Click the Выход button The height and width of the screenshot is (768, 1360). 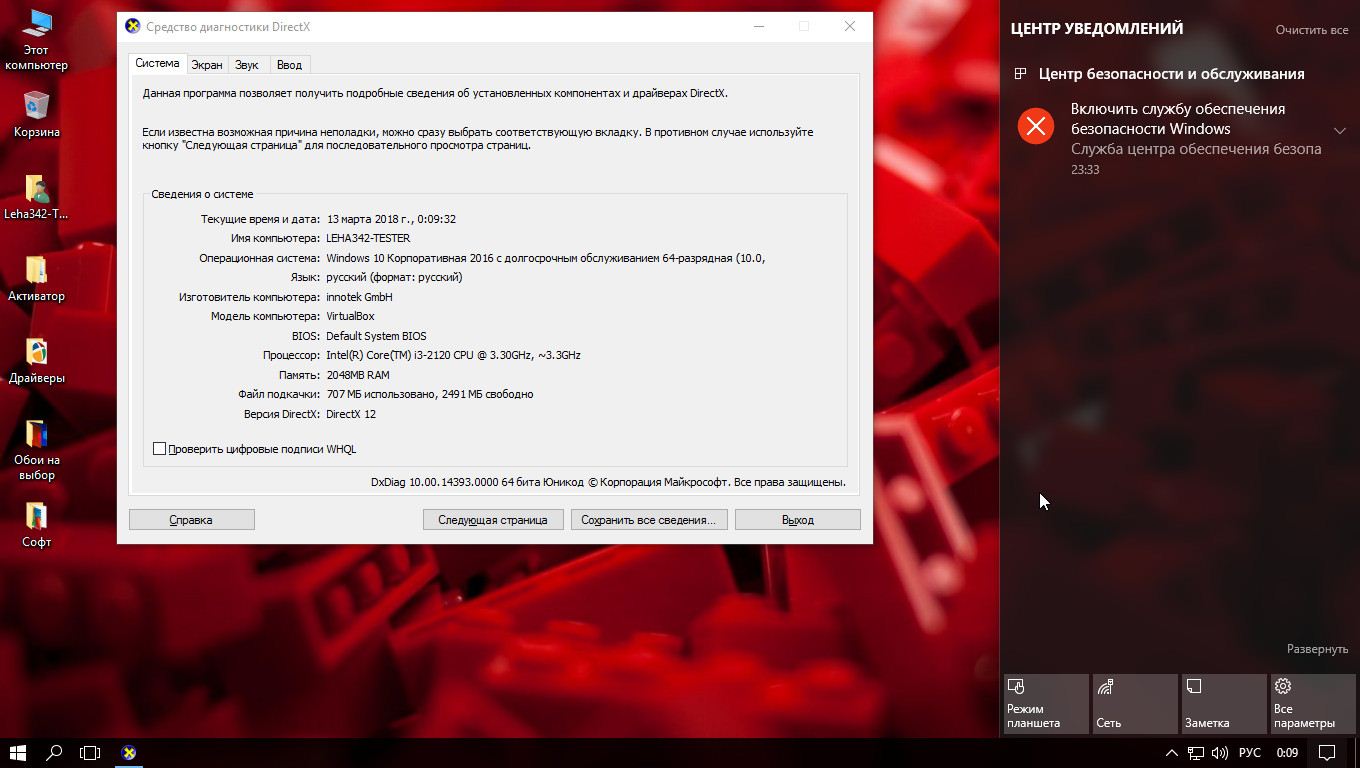[798, 520]
